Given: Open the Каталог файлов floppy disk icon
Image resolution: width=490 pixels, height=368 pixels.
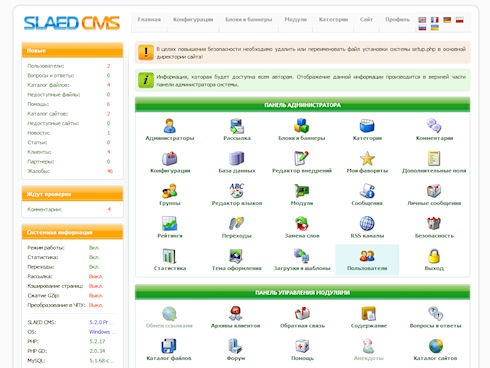Looking at the screenshot, I should [169, 346].
